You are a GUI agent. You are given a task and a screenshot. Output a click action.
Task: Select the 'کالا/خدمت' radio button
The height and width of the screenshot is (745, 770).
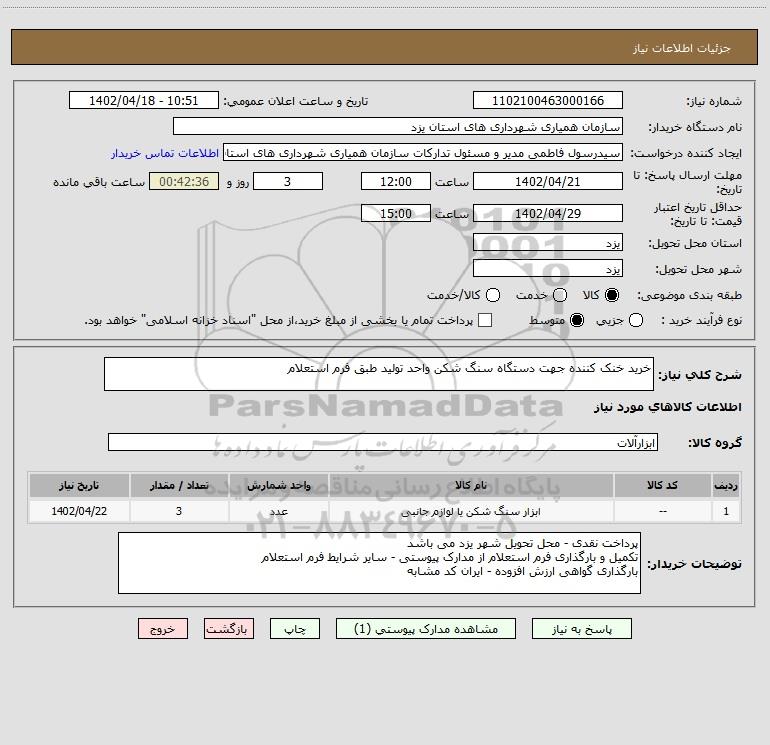493,295
